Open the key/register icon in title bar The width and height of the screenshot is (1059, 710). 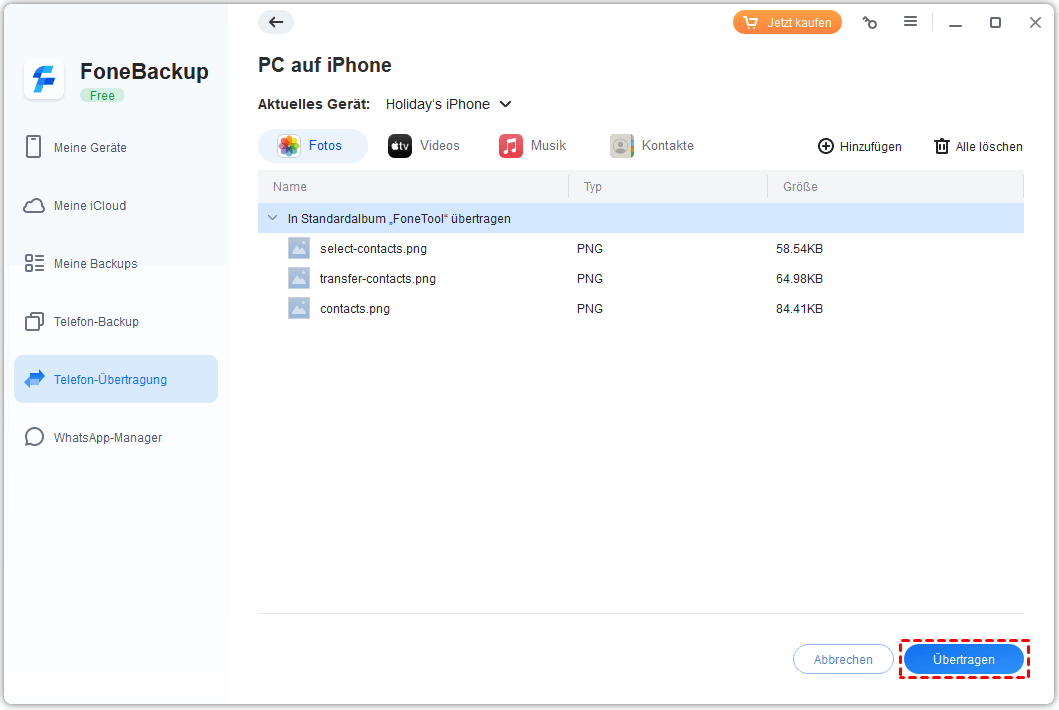pos(870,23)
